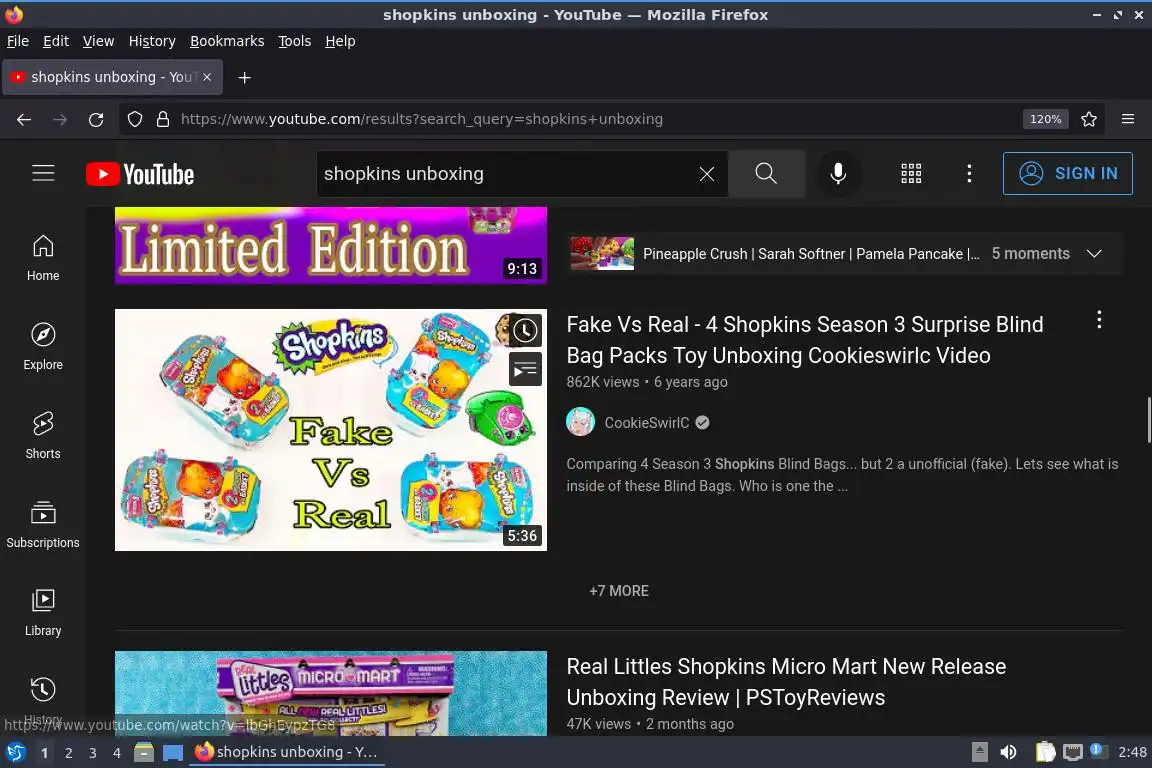
Task: Open the Bookmarks menu
Action: [x=227, y=41]
